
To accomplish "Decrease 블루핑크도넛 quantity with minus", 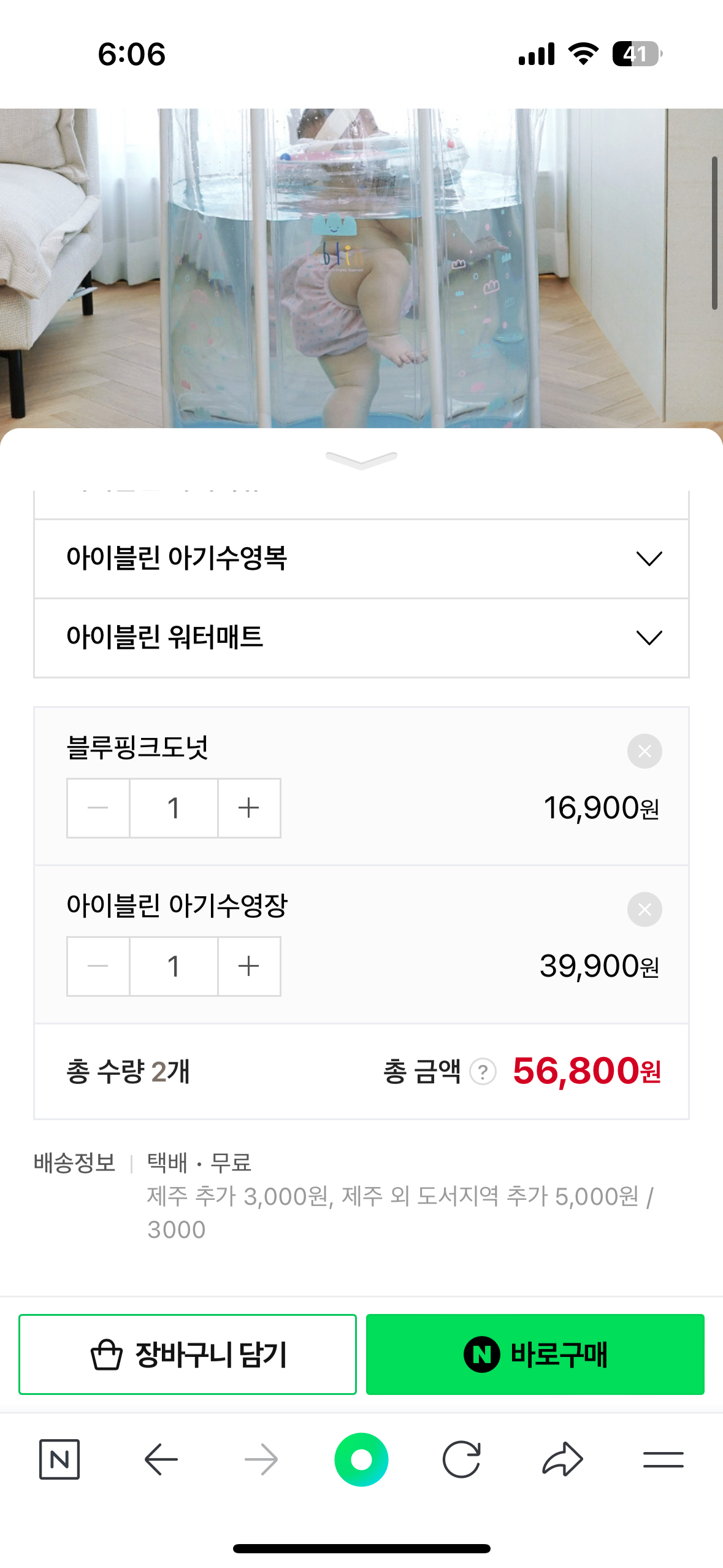I will [x=98, y=808].
